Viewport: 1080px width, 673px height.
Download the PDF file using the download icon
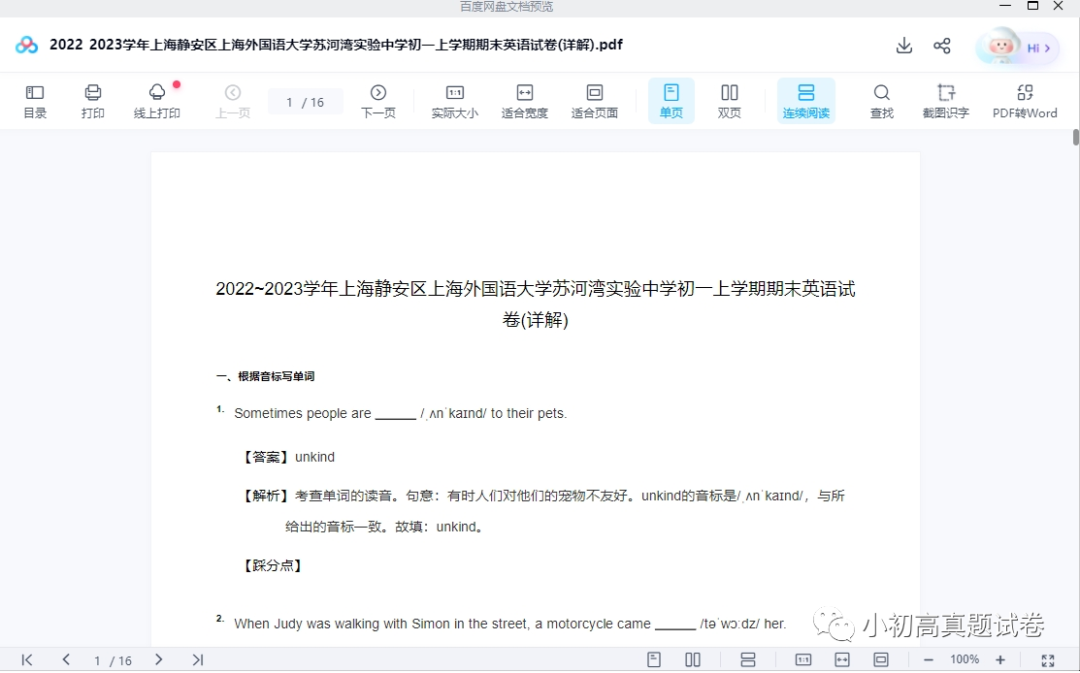[x=904, y=45]
